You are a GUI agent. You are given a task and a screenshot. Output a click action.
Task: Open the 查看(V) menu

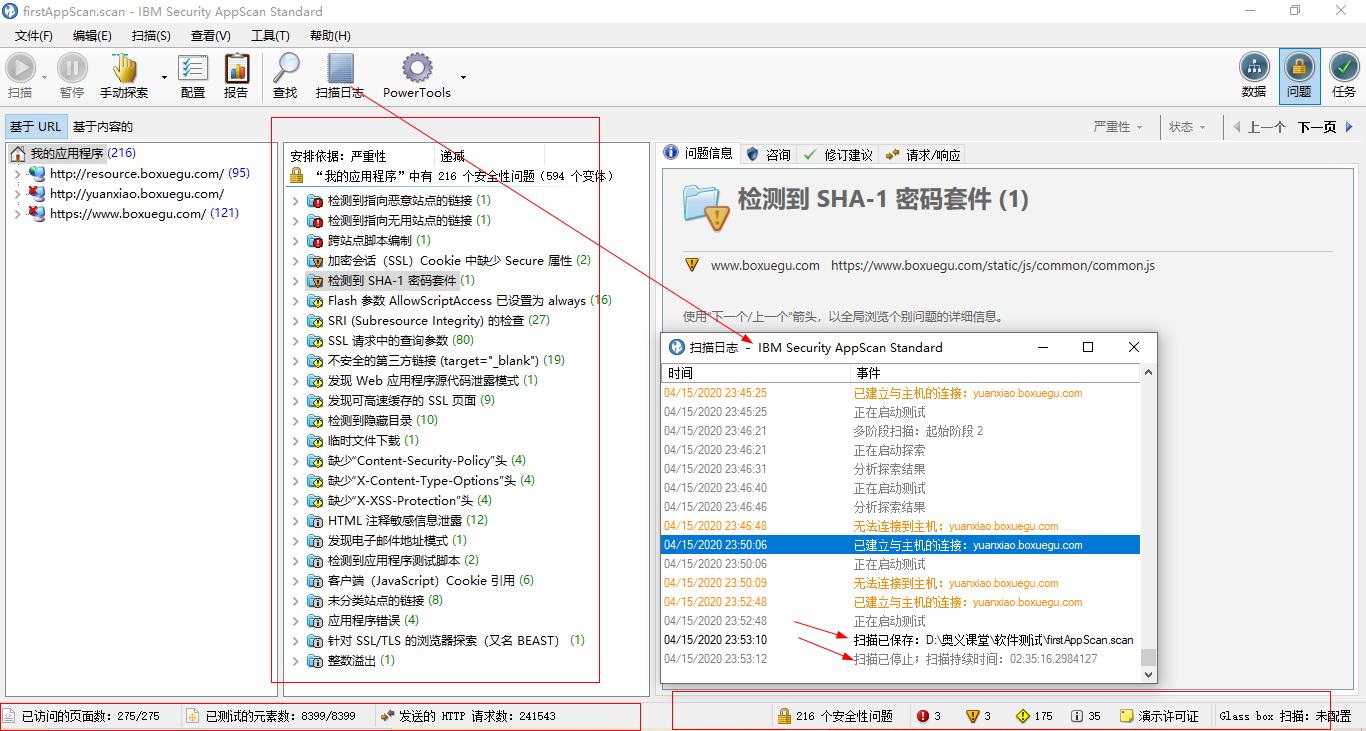point(211,35)
